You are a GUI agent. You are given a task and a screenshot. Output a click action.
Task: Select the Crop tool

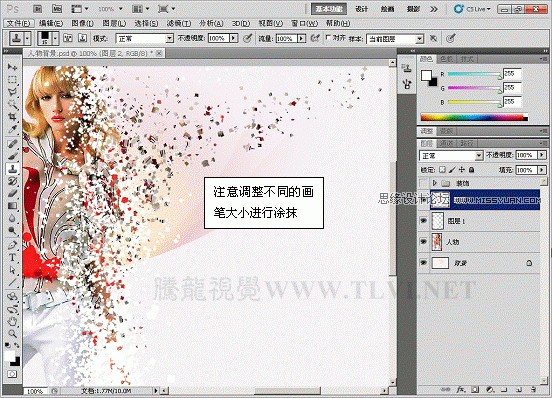pos(12,117)
